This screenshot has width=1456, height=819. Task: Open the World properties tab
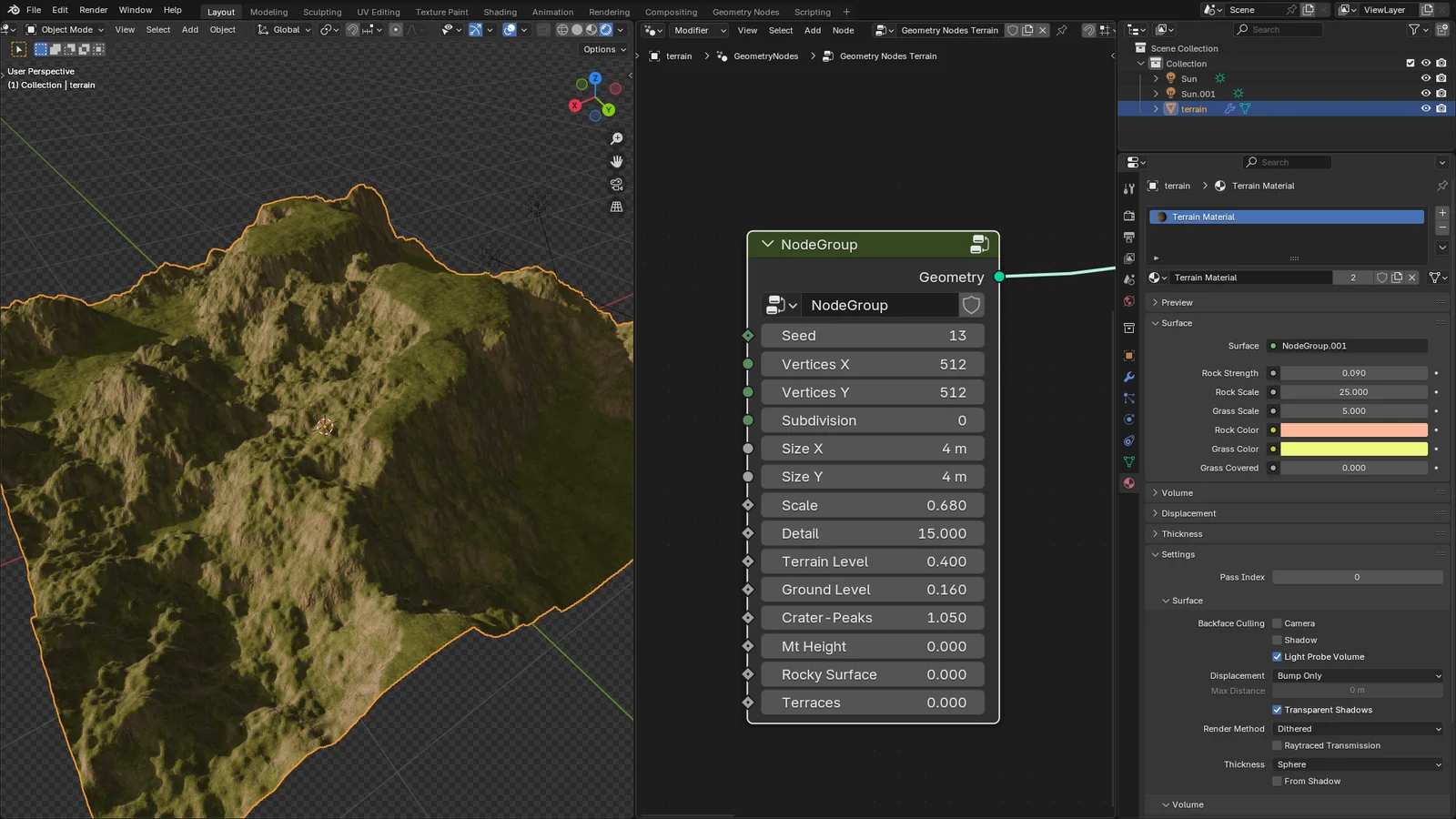(x=1128, y=302)
